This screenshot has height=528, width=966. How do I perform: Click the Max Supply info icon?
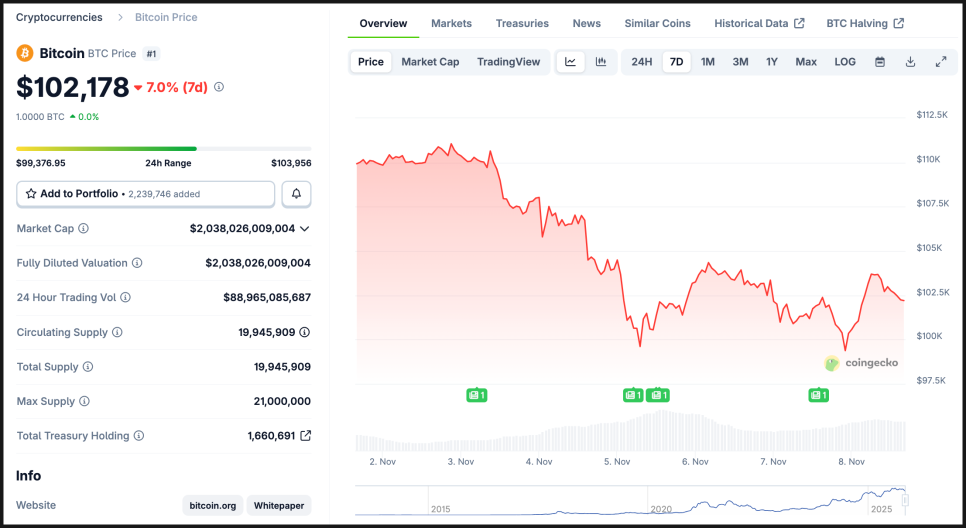[x=84, y=402]
